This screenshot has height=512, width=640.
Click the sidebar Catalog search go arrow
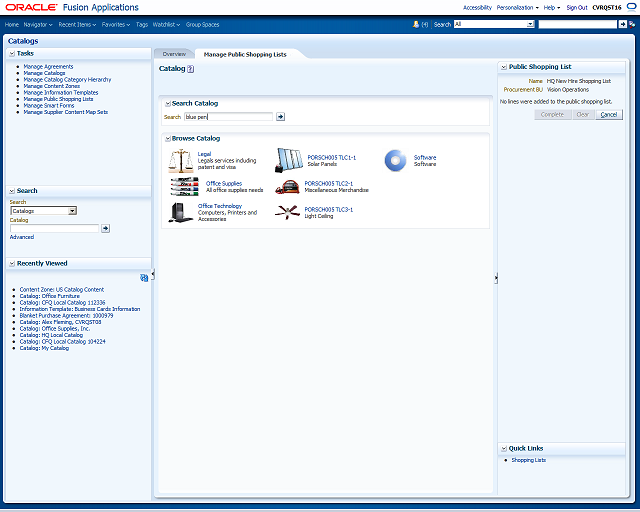pos(106,228)
